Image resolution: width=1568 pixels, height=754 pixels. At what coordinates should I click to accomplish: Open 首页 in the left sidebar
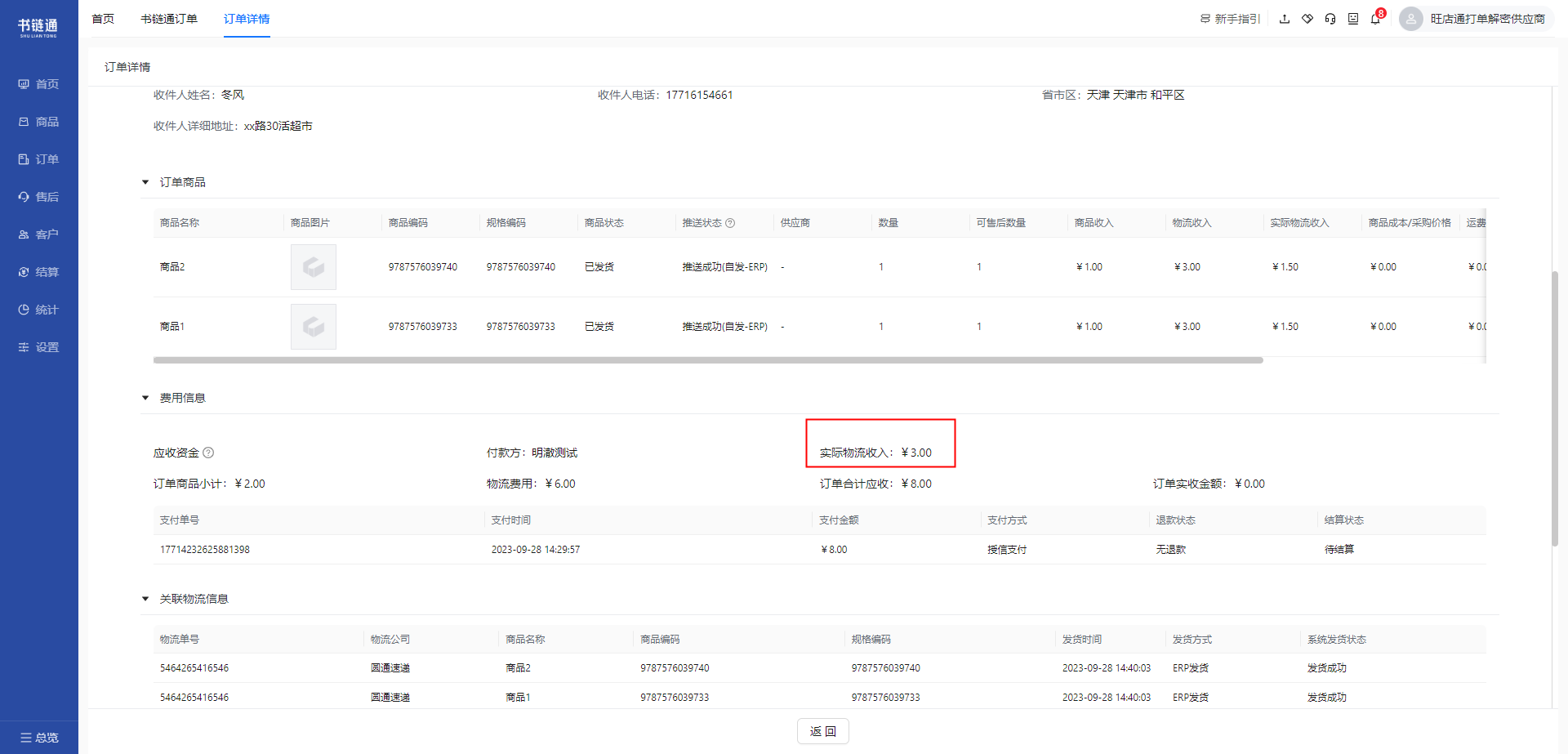click(38, 84)
